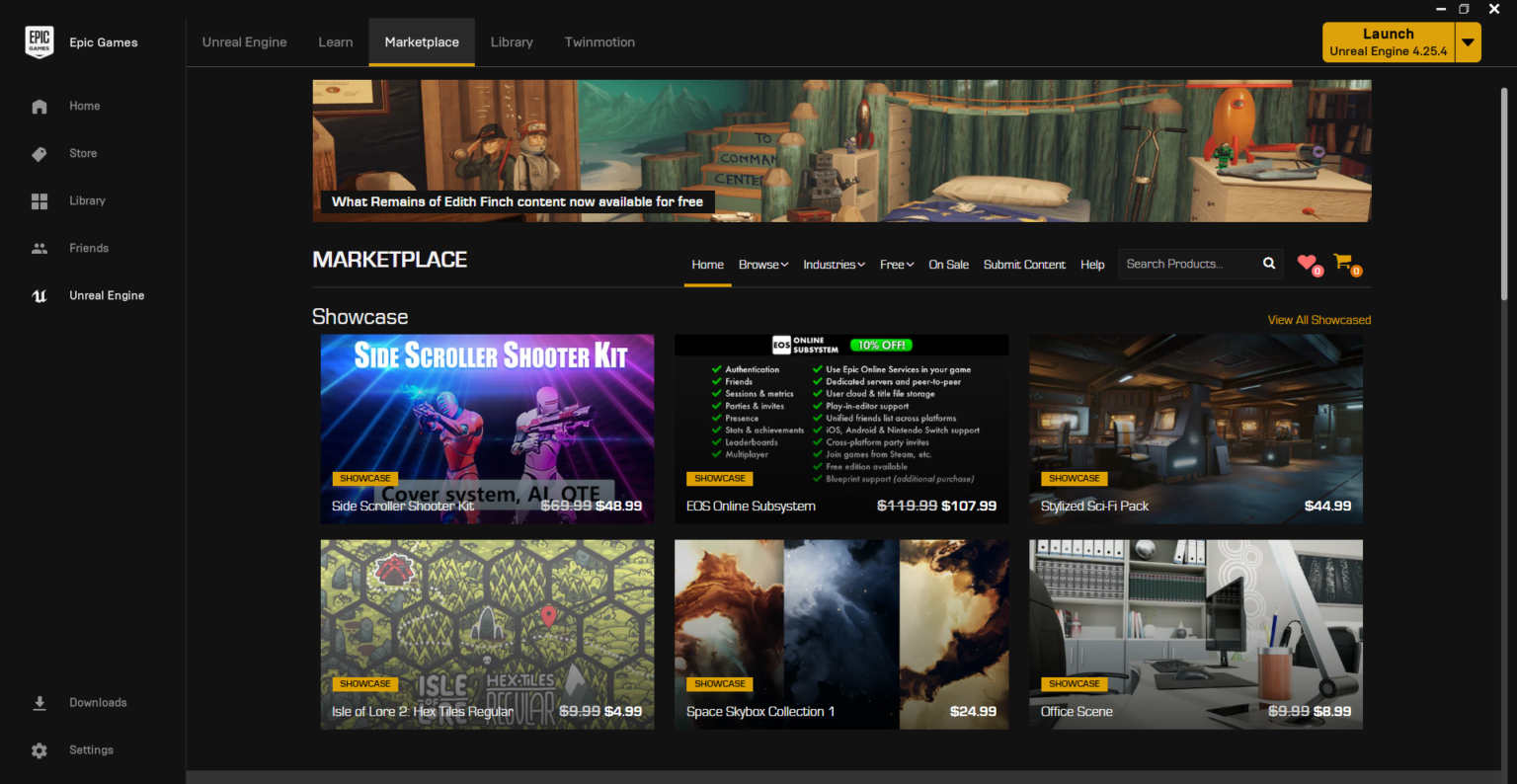
Task: Click the Epic Games logo icon
Action: click(x=40, y=42)
